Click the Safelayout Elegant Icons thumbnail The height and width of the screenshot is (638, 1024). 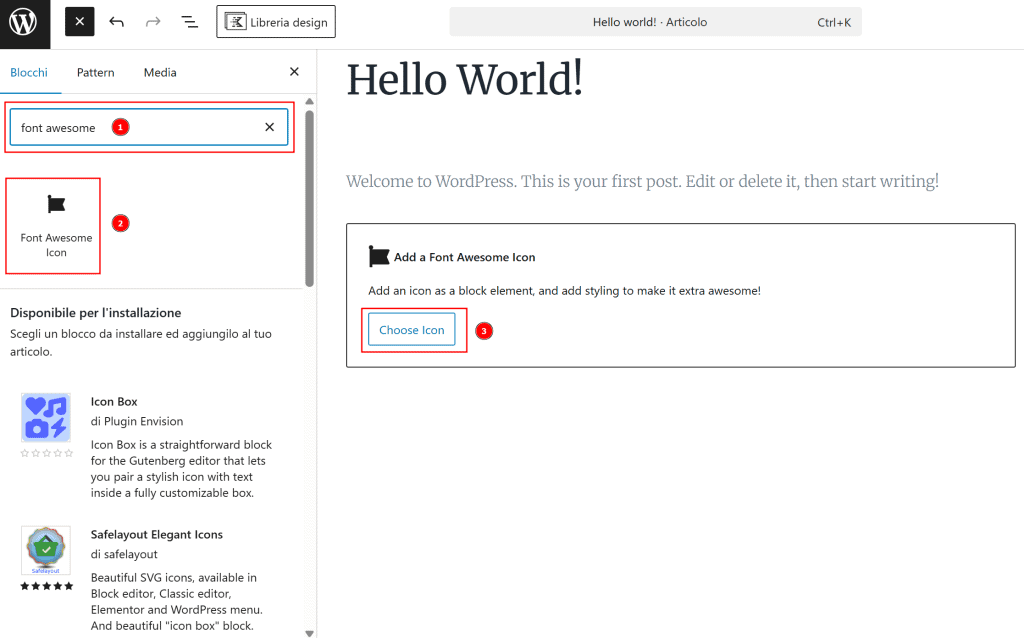(46, 547)
